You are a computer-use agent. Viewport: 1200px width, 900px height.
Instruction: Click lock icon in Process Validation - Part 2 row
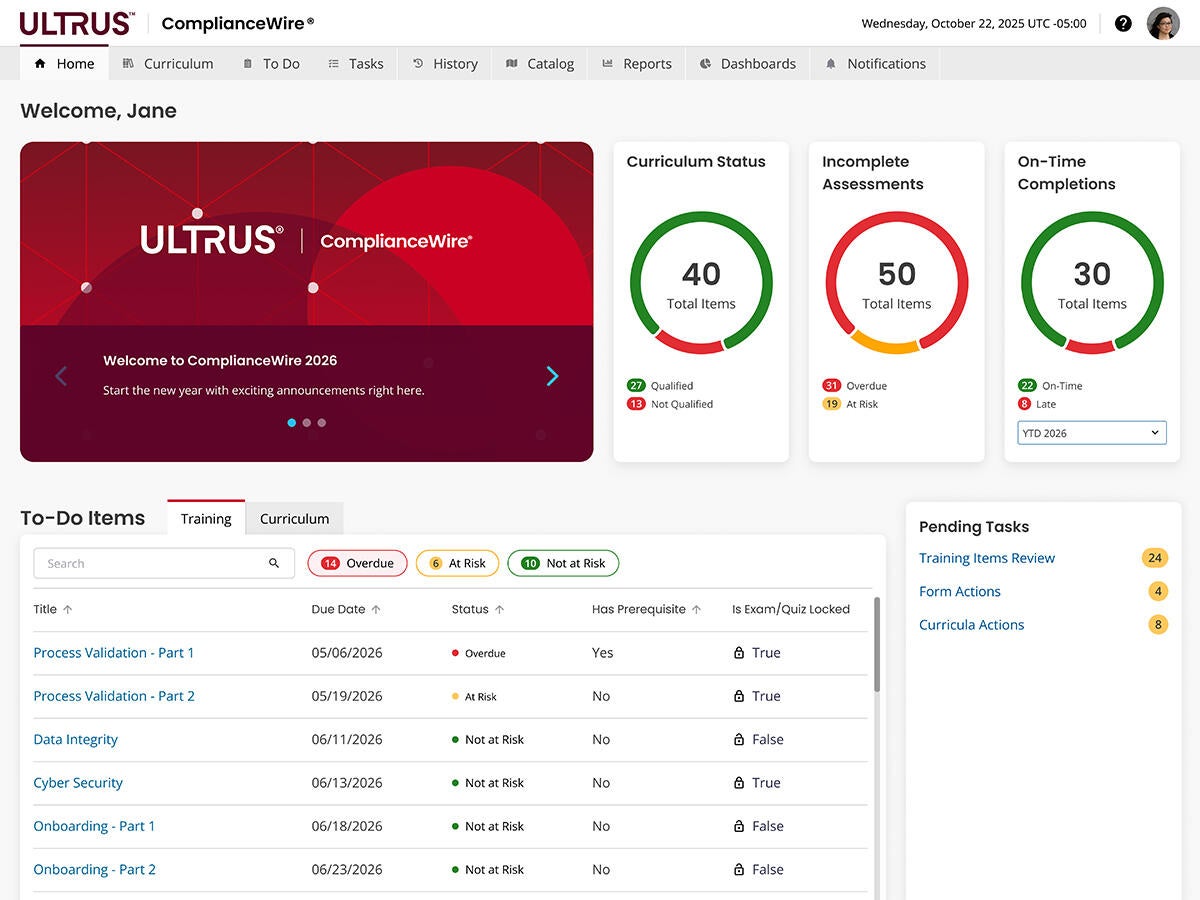pos(739,696)
